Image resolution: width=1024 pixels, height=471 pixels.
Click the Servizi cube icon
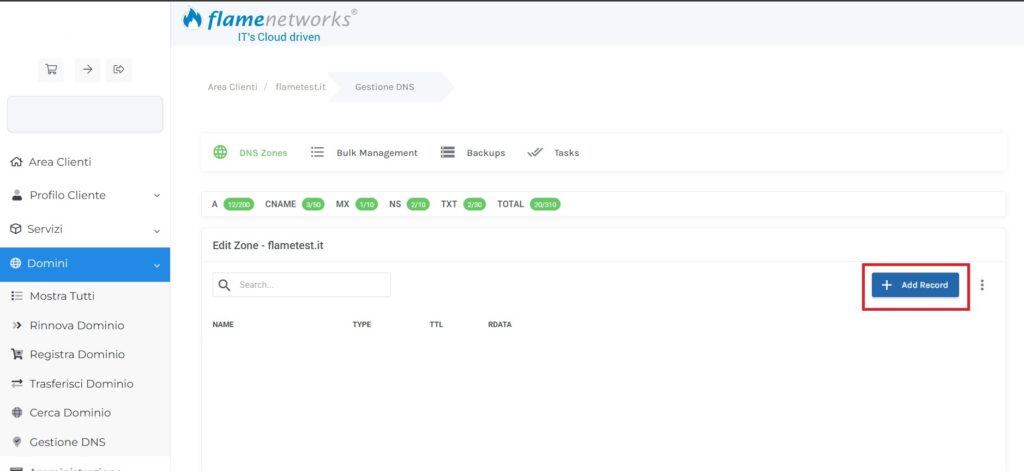point(16,229)
